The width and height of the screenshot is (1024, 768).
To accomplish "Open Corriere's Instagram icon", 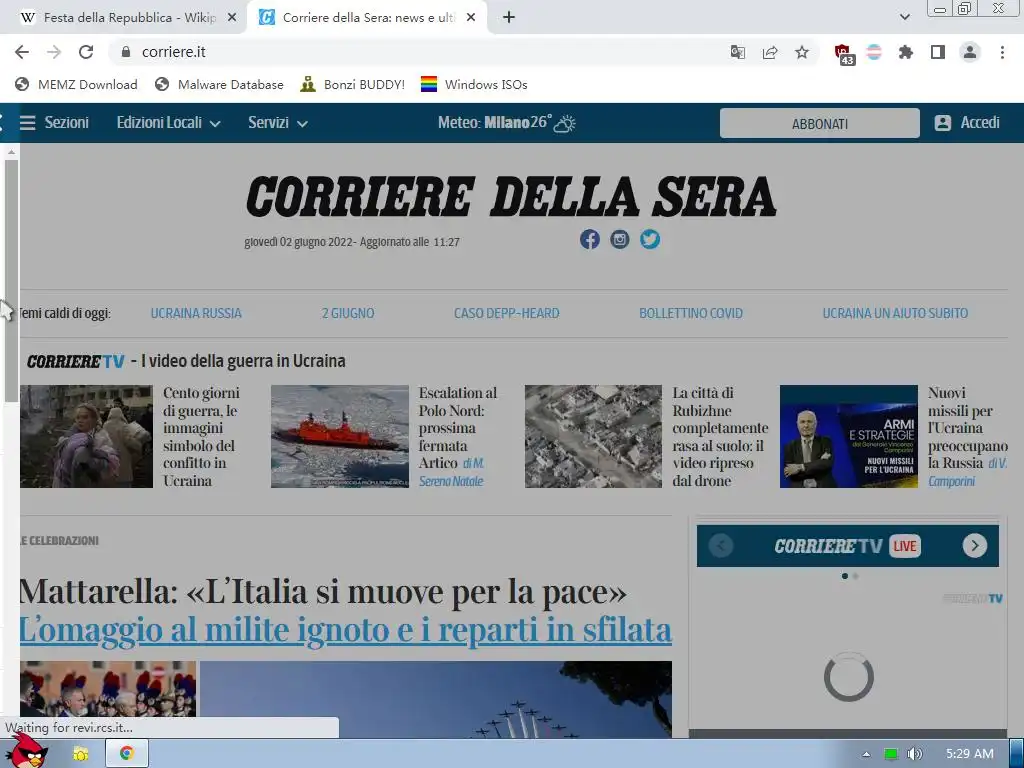I will (620, 240).
